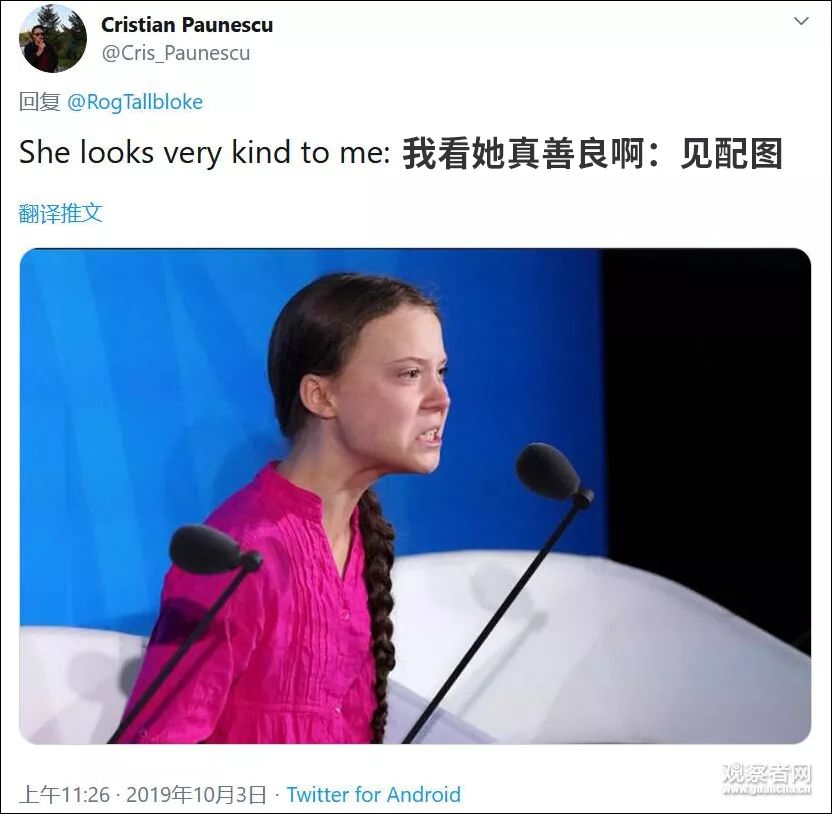Click the 见配图 text in the tweet
Image resolution: width=832 pixels, height=814 pixels.
[731, 153]
